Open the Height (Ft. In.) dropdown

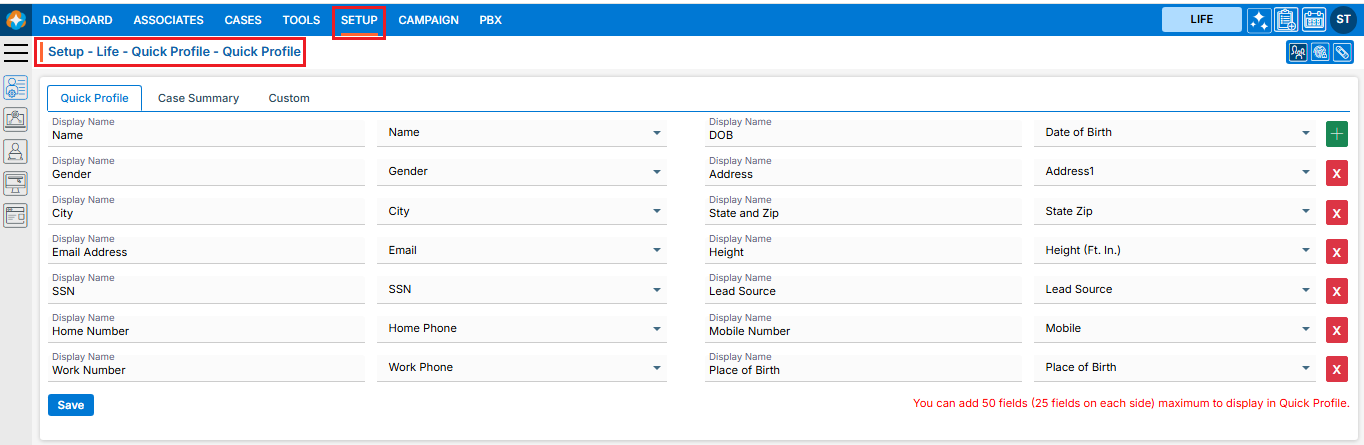click(1306, 251)
